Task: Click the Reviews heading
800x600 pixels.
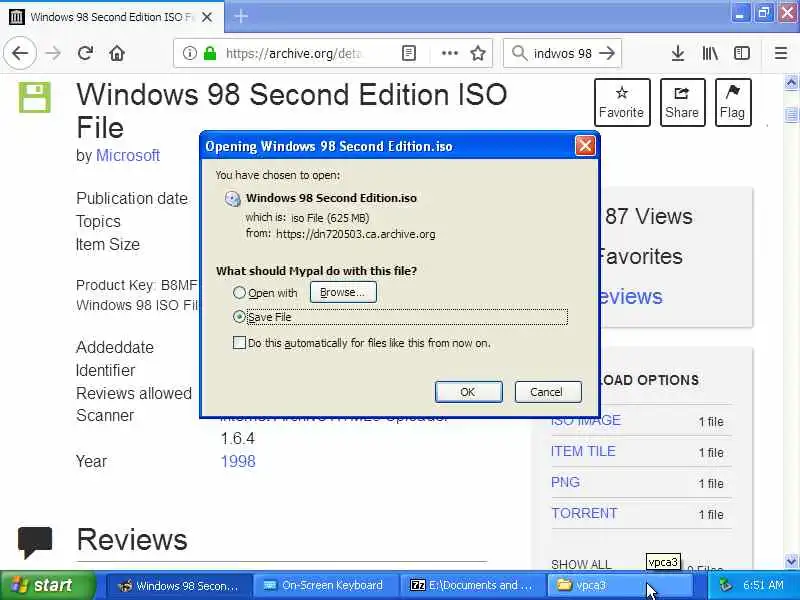Action: click(x=132, y=539)
